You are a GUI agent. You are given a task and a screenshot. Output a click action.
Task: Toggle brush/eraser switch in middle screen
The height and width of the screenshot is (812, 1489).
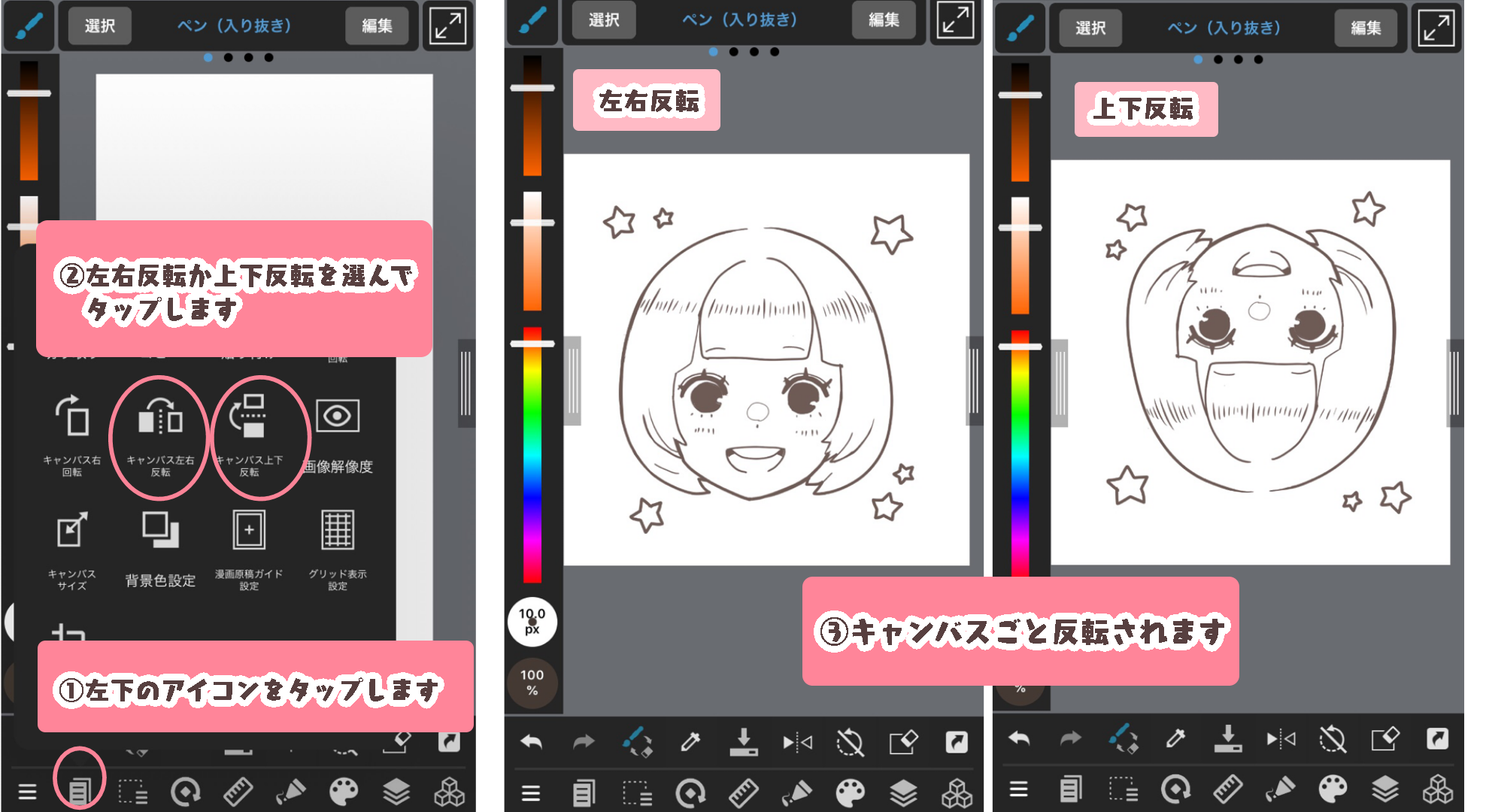tap(637, 741)
